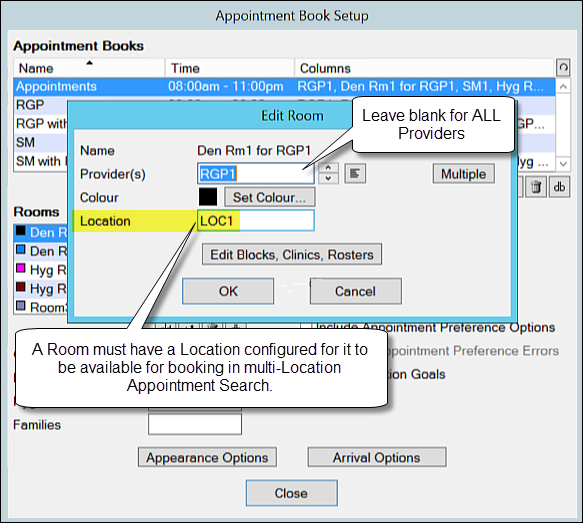The height and width of the screenshot is (523, 583).
Task: Sort Appointment Books by Name column
Action: (89, 68)
